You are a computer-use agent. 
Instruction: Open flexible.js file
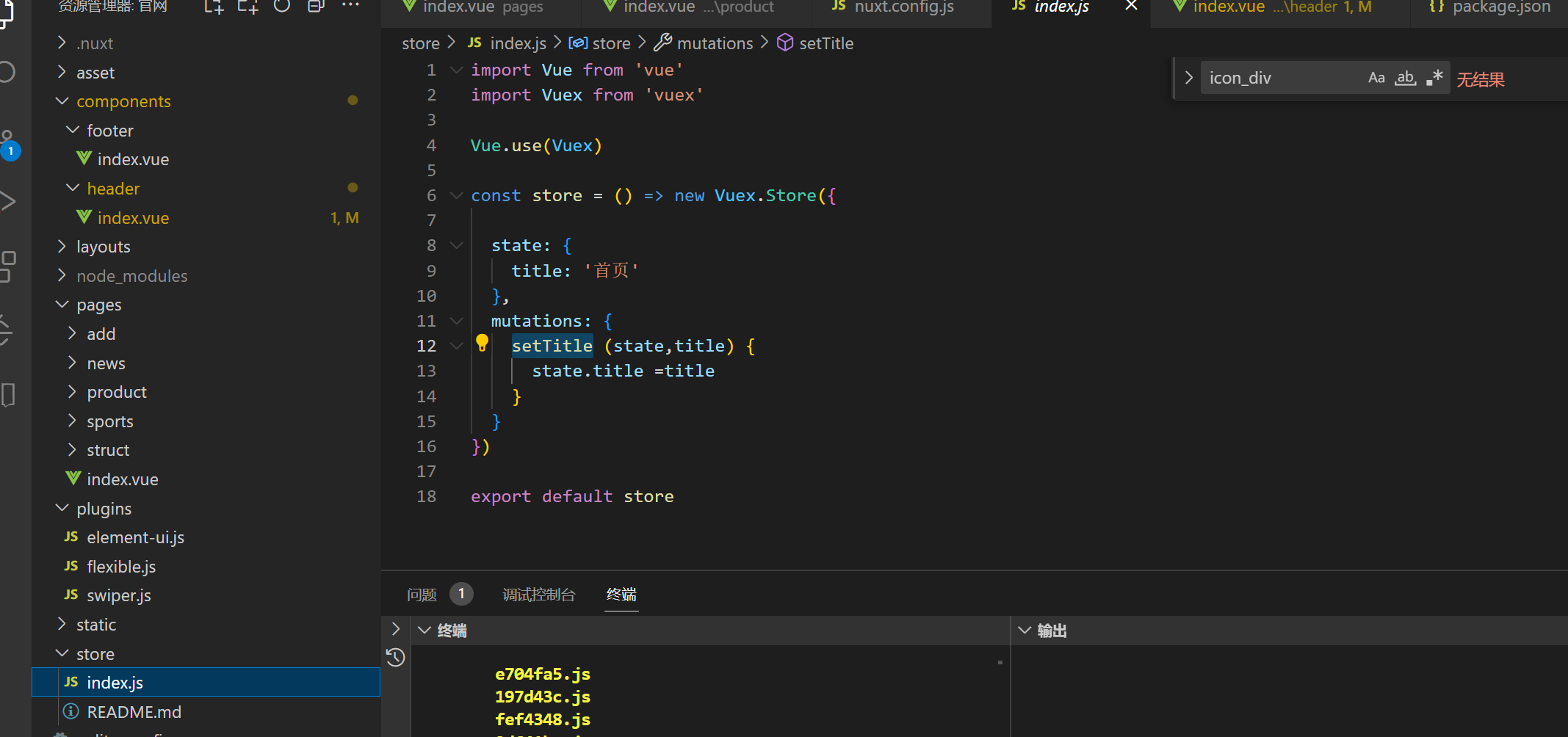[x=121, y=567]
